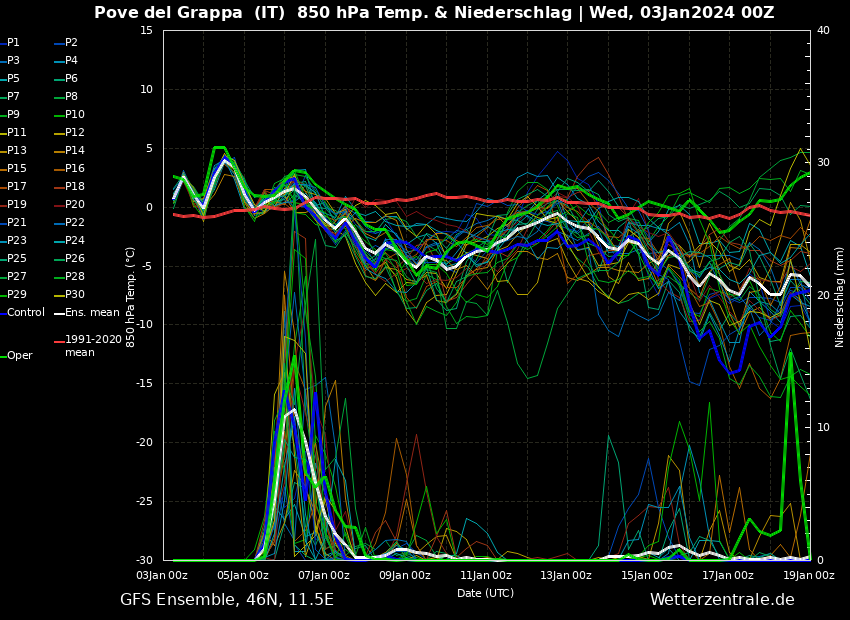Select the P26 legend label

point(75,258)
